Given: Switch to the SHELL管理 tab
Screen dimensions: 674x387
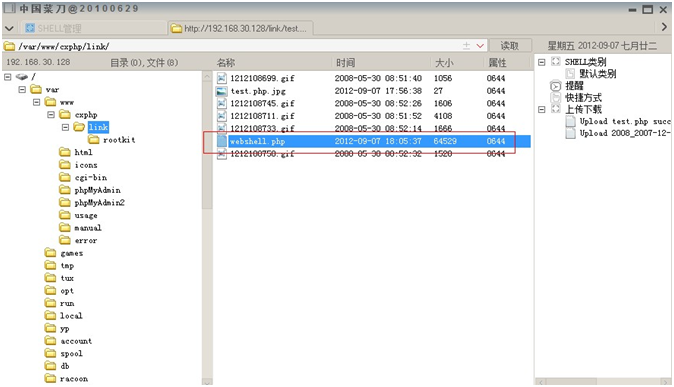Looking at the screenshot, I should click(93, 28).
